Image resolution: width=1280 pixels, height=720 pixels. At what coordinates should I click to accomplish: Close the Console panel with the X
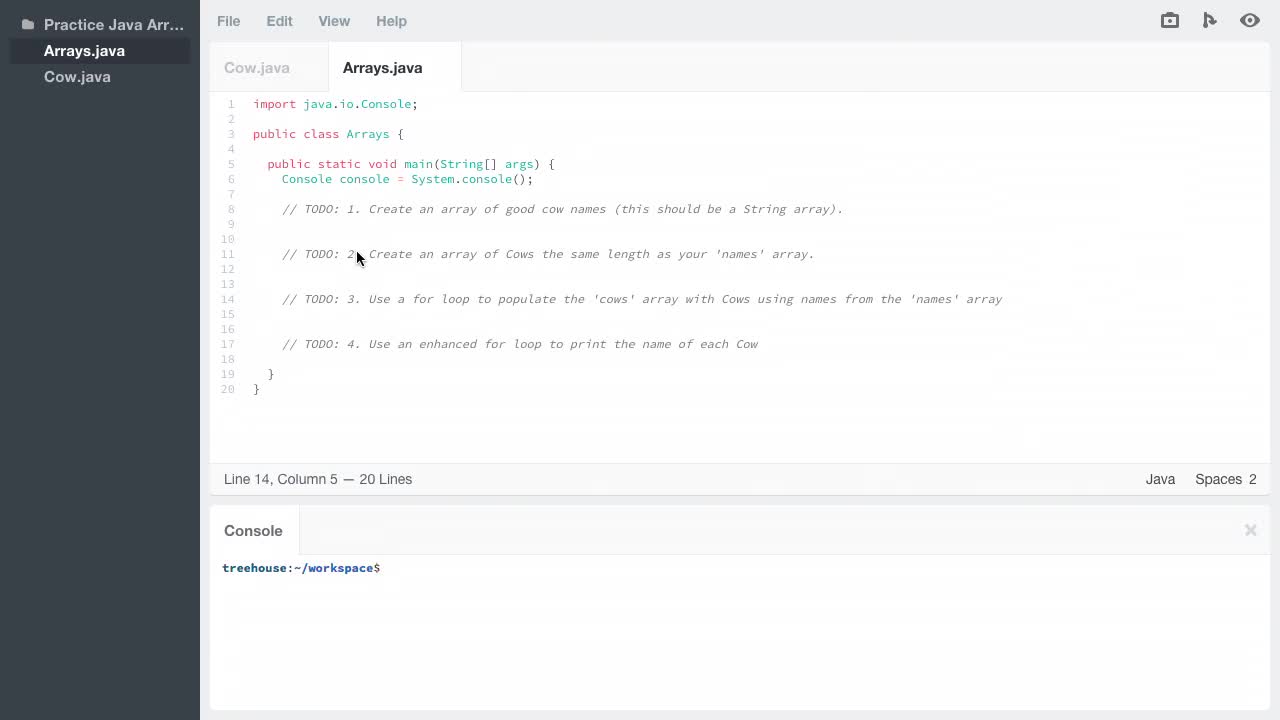tap(1250, 530)
